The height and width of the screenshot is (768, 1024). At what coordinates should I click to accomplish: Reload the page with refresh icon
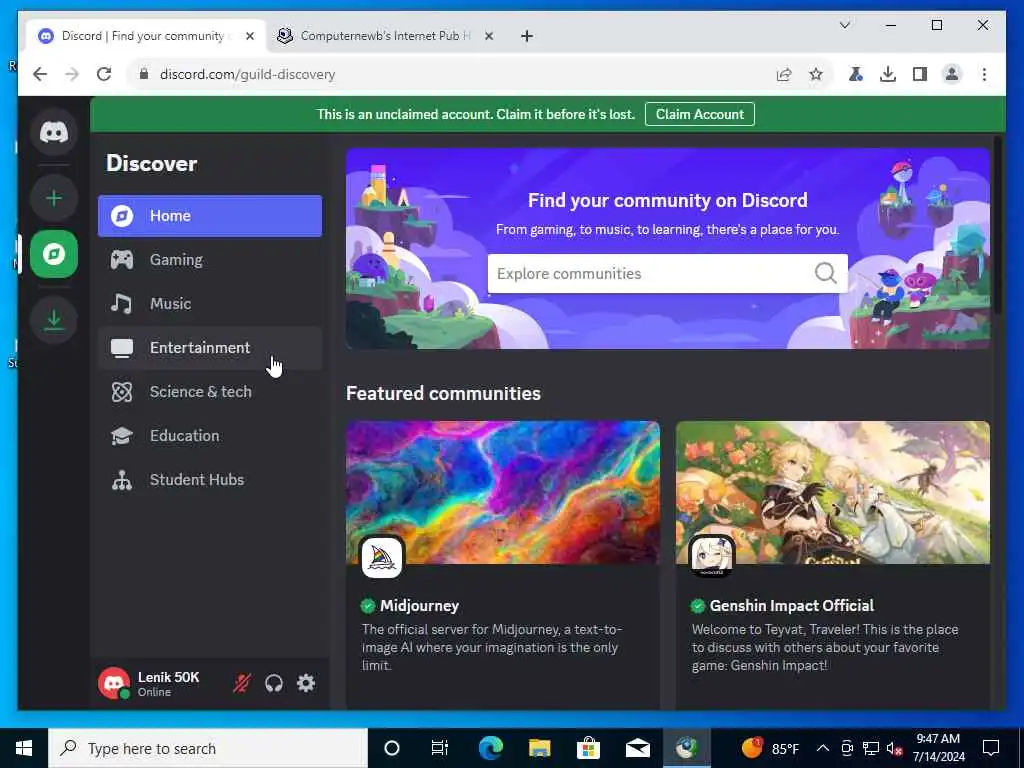click(104, 74)
